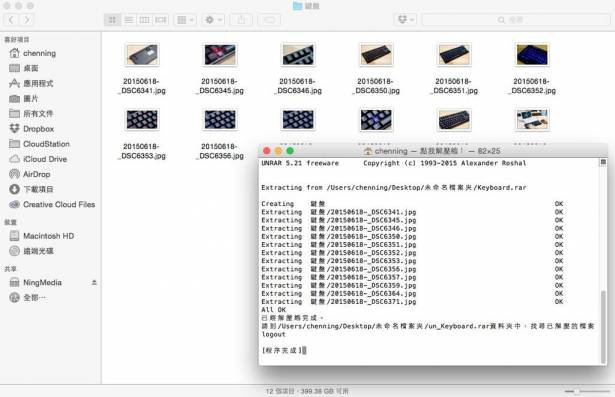Switch Finder to icon view
The height and width of the screenshot is (397, 615).
point(113,20)
